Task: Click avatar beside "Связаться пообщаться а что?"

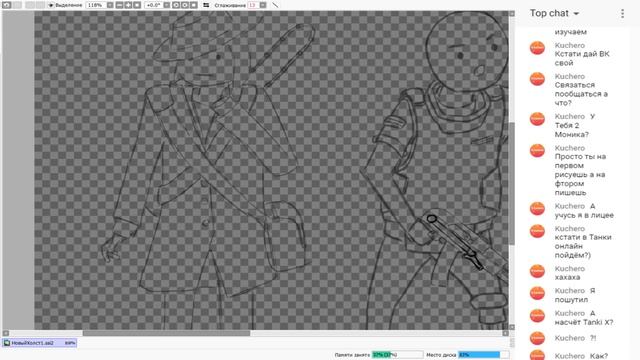Action: 537,79
